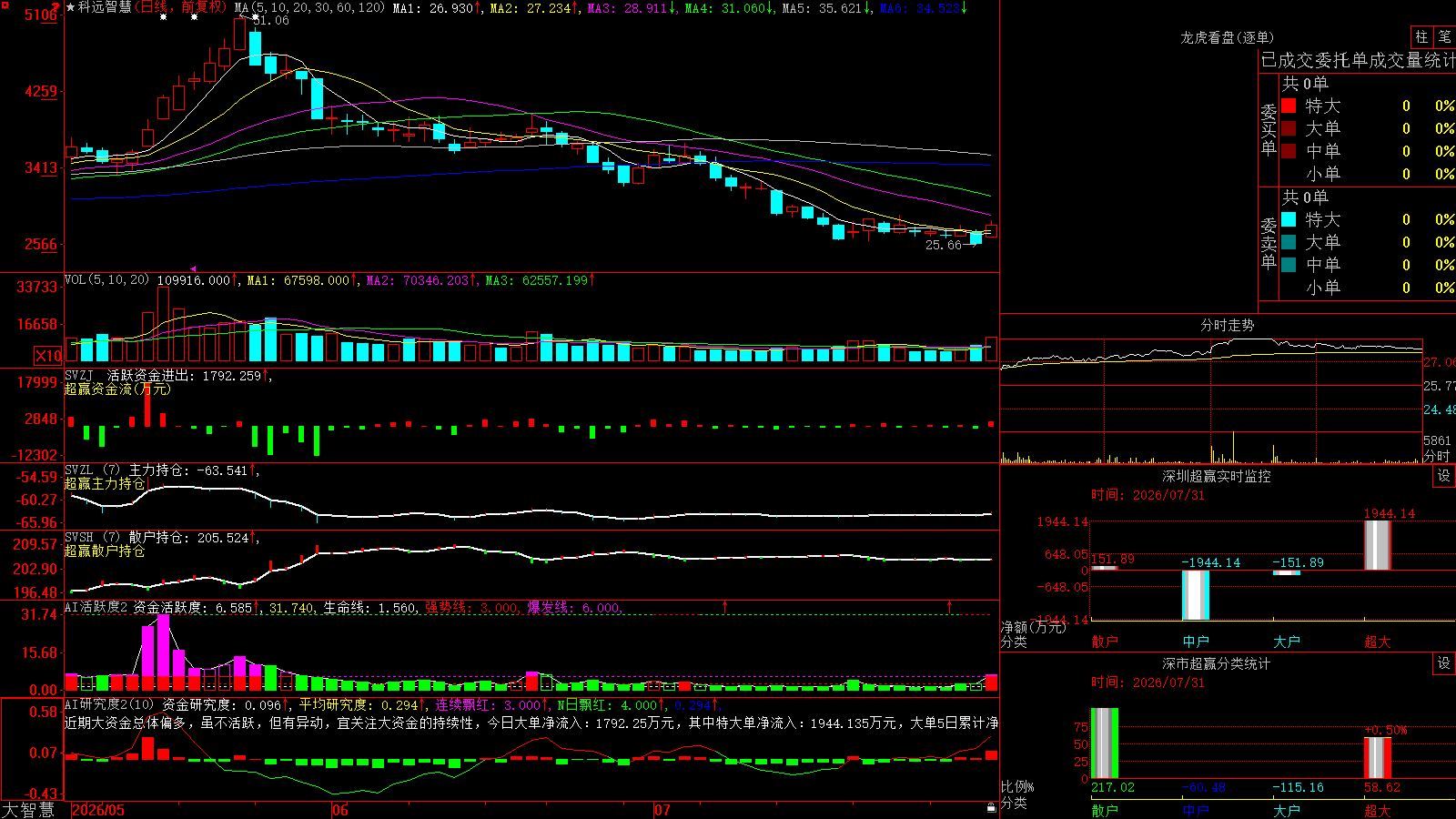Click the 爆发线: 6.000 label
Image resolution: width=1456 pixels, height=819 pixels.
click(573, 607)
